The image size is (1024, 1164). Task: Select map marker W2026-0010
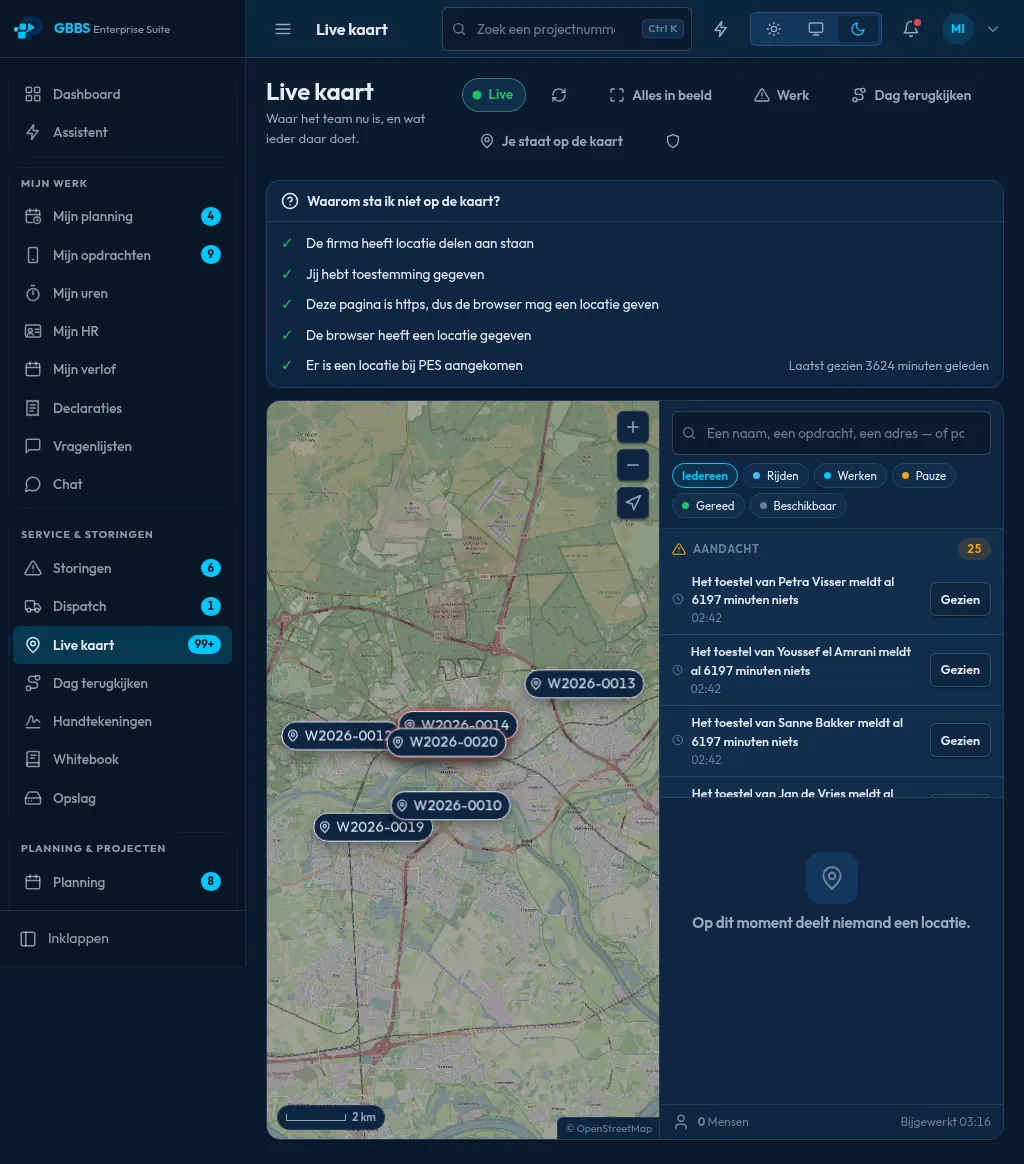pos(450,805)
